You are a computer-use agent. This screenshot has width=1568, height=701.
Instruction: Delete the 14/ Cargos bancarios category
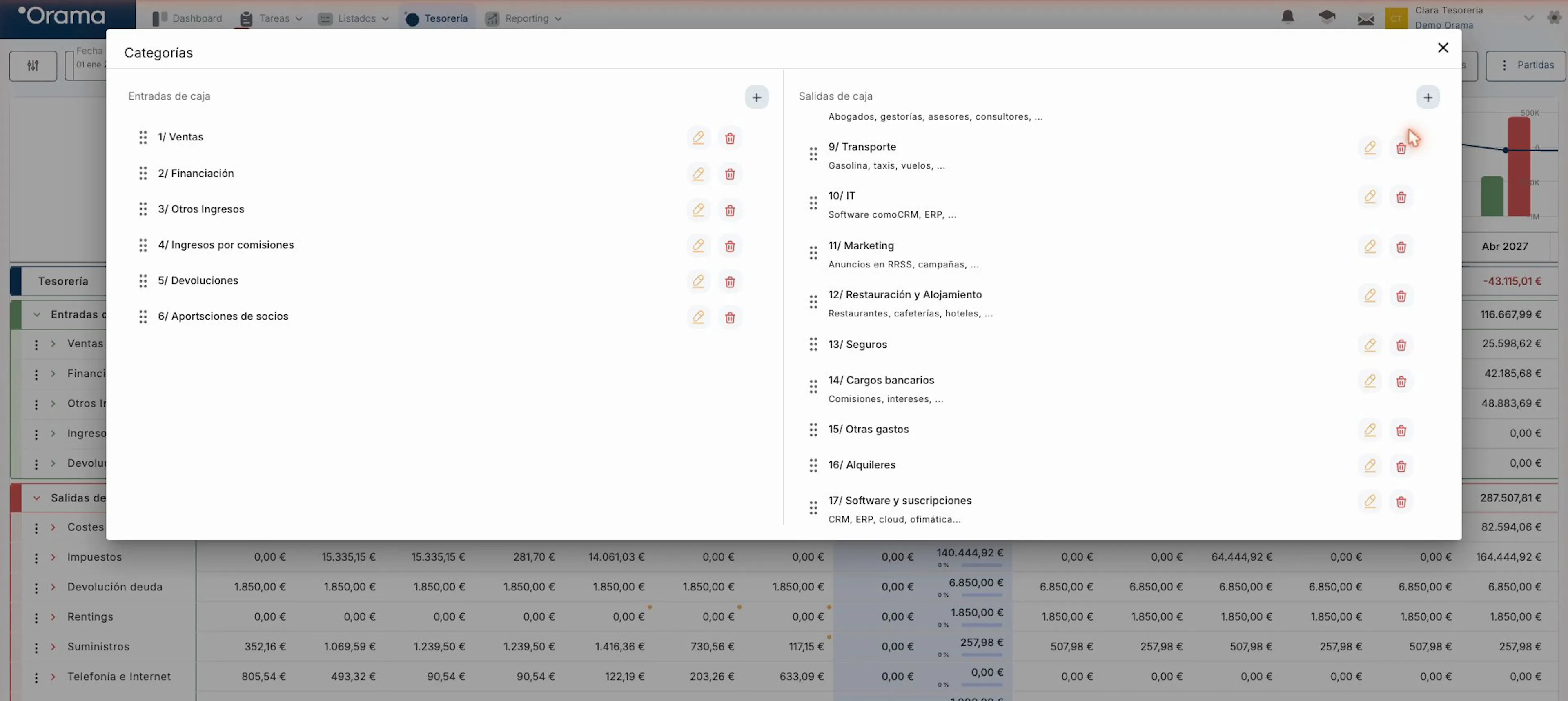pos(1401,382)
